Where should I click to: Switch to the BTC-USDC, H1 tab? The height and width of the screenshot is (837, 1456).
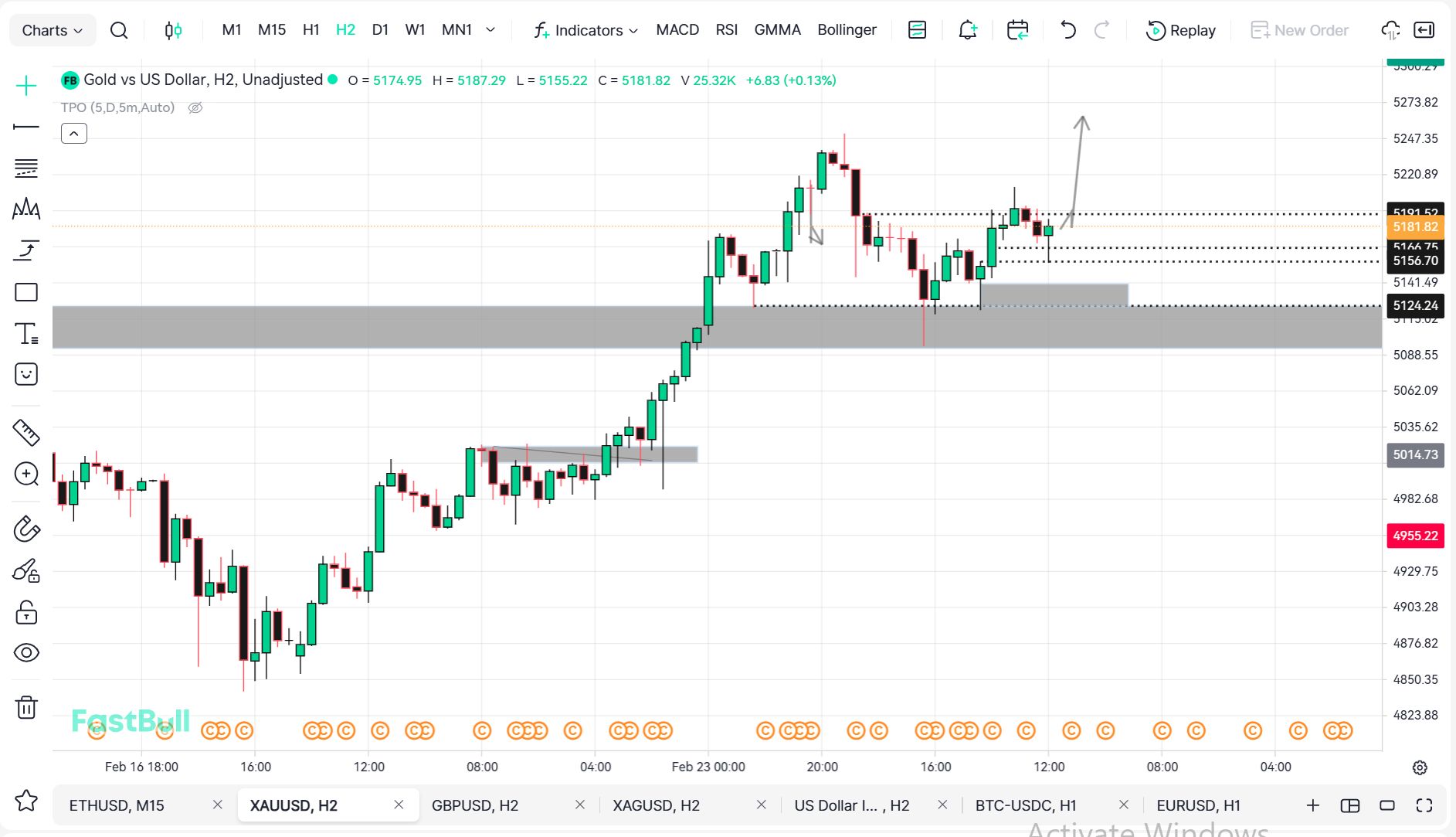coord(1025,805)
